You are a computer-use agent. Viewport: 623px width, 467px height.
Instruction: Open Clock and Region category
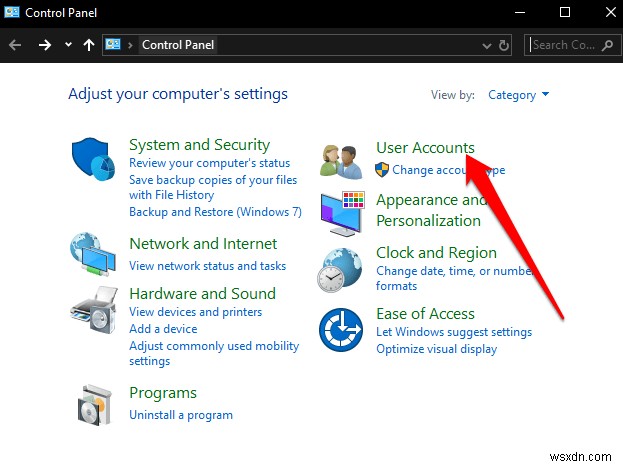click(x=436, y=253)
